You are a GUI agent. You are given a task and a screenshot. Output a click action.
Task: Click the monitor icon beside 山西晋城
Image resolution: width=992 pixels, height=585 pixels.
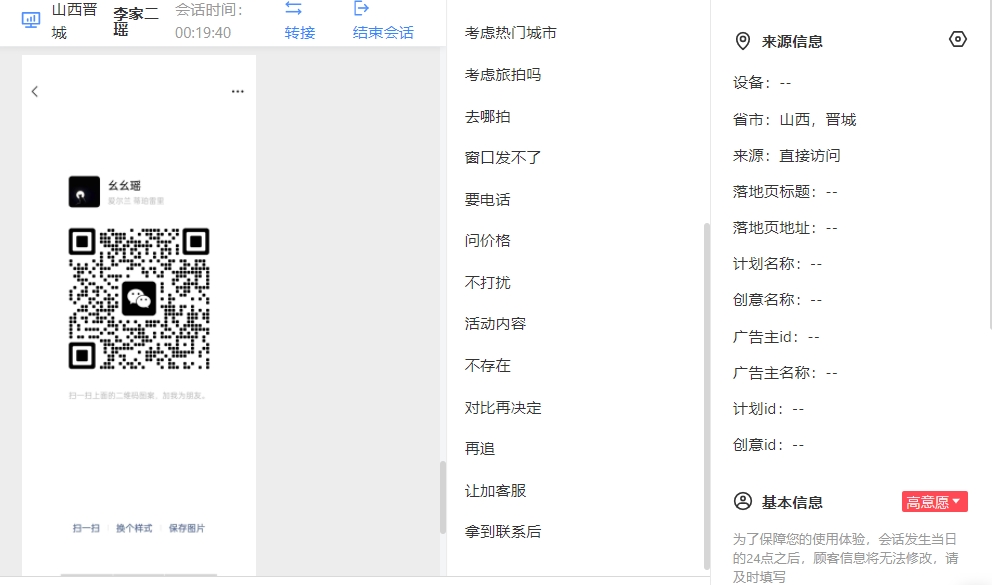coord(30,20)
